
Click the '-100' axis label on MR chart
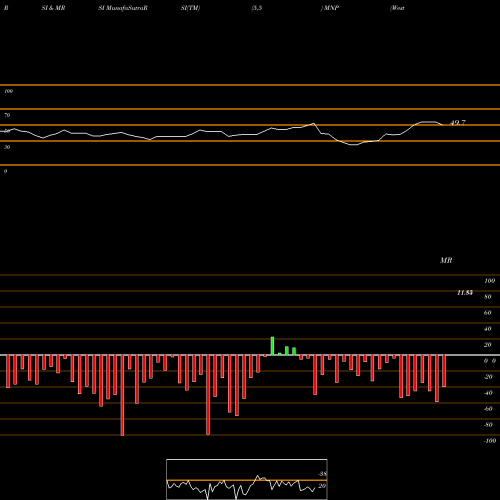pos(490,441)
